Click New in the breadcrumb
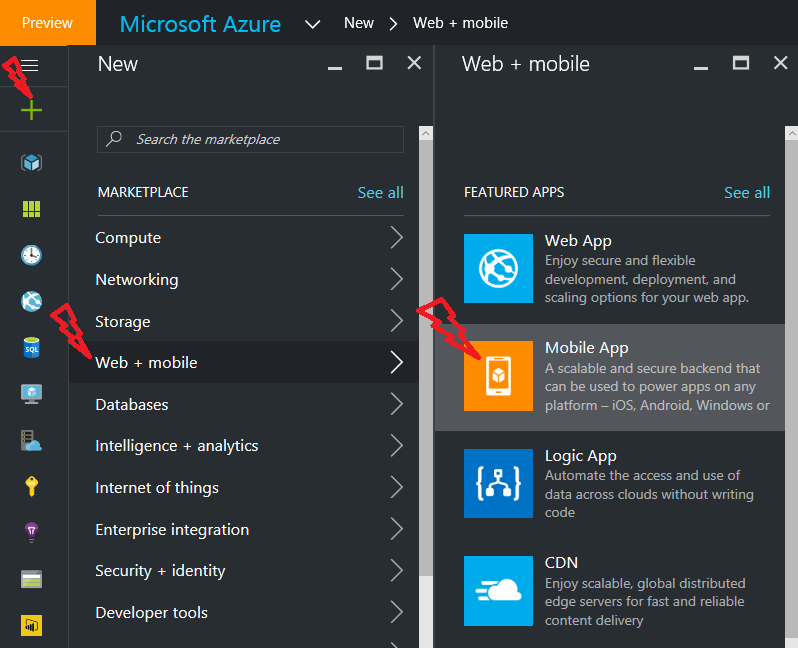Image resolution: width=798 pixels, height=648 pixels. pos(359,23)
